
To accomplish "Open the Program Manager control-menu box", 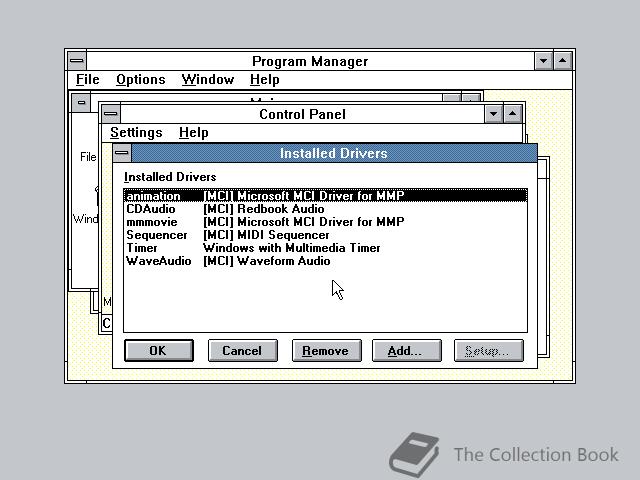I will [76, 61].
